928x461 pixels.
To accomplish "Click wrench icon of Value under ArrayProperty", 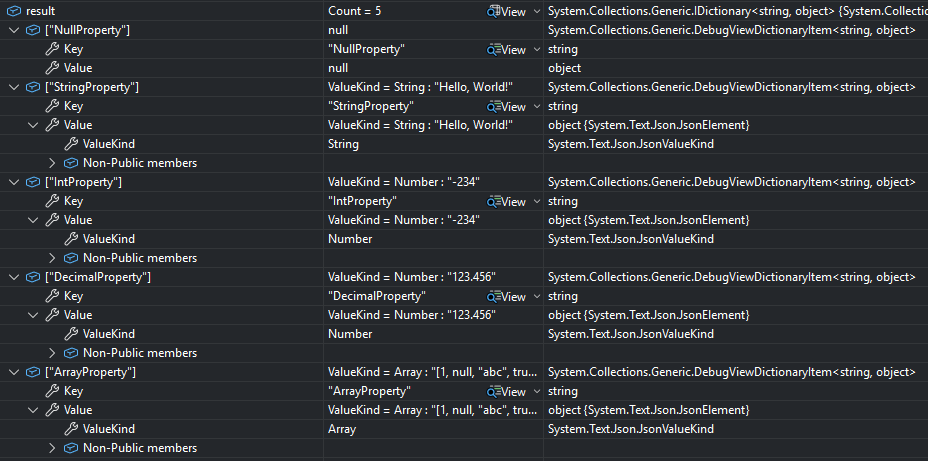I will click(x=53, y=410).
